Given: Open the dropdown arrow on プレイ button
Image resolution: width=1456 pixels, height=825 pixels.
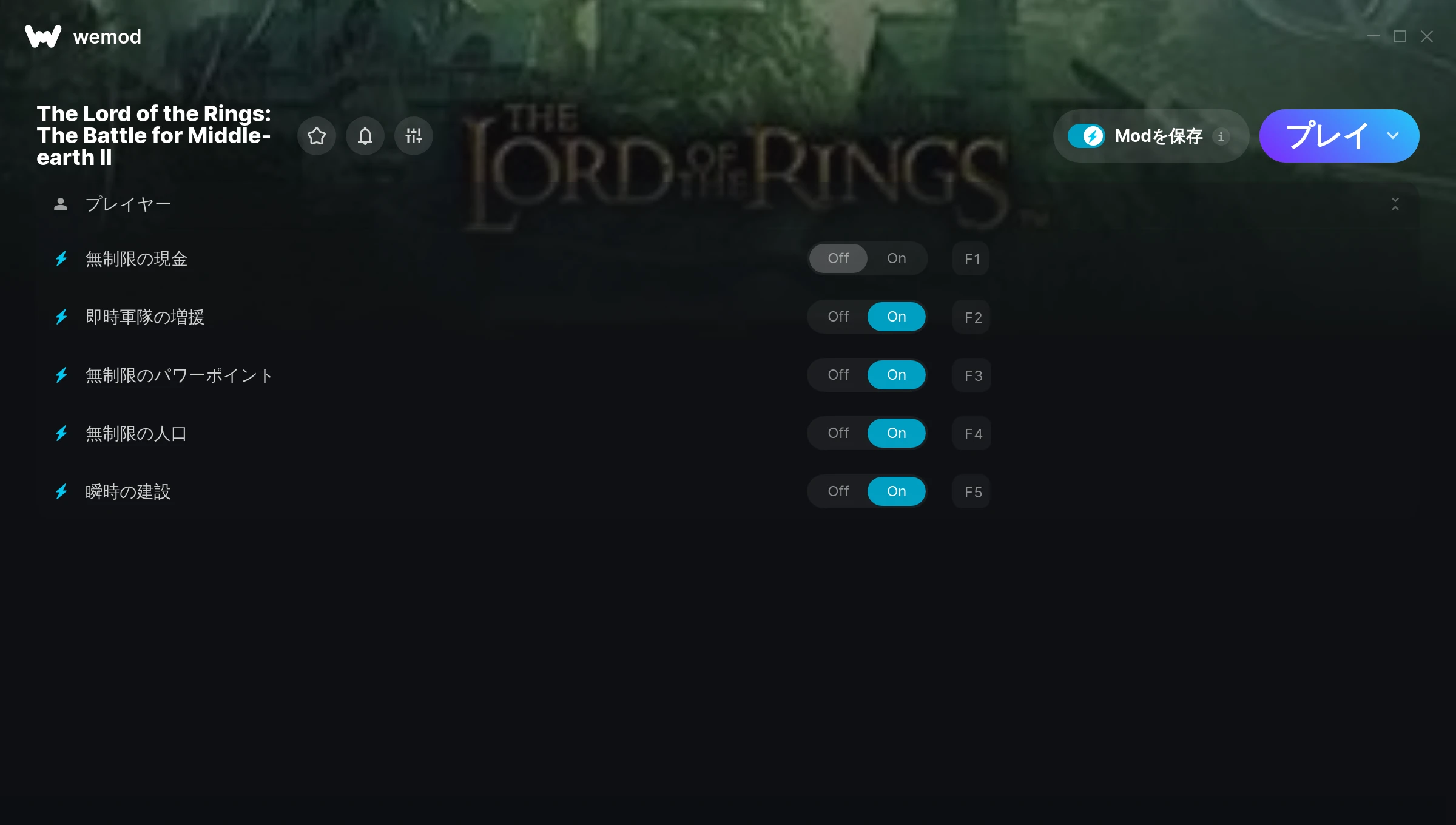Looking at the screenshot, I should (x=1393, y=136).
